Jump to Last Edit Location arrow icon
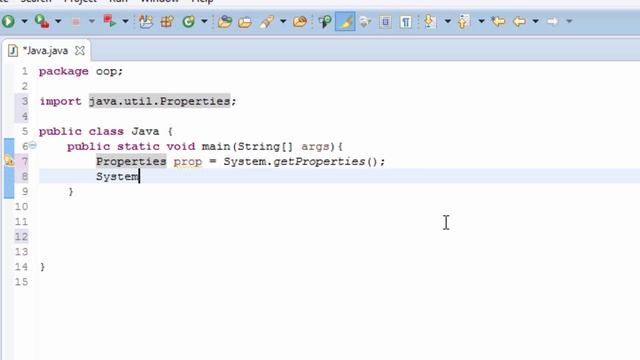Screen dimensions: 640x360 click(x=498, y=21)
